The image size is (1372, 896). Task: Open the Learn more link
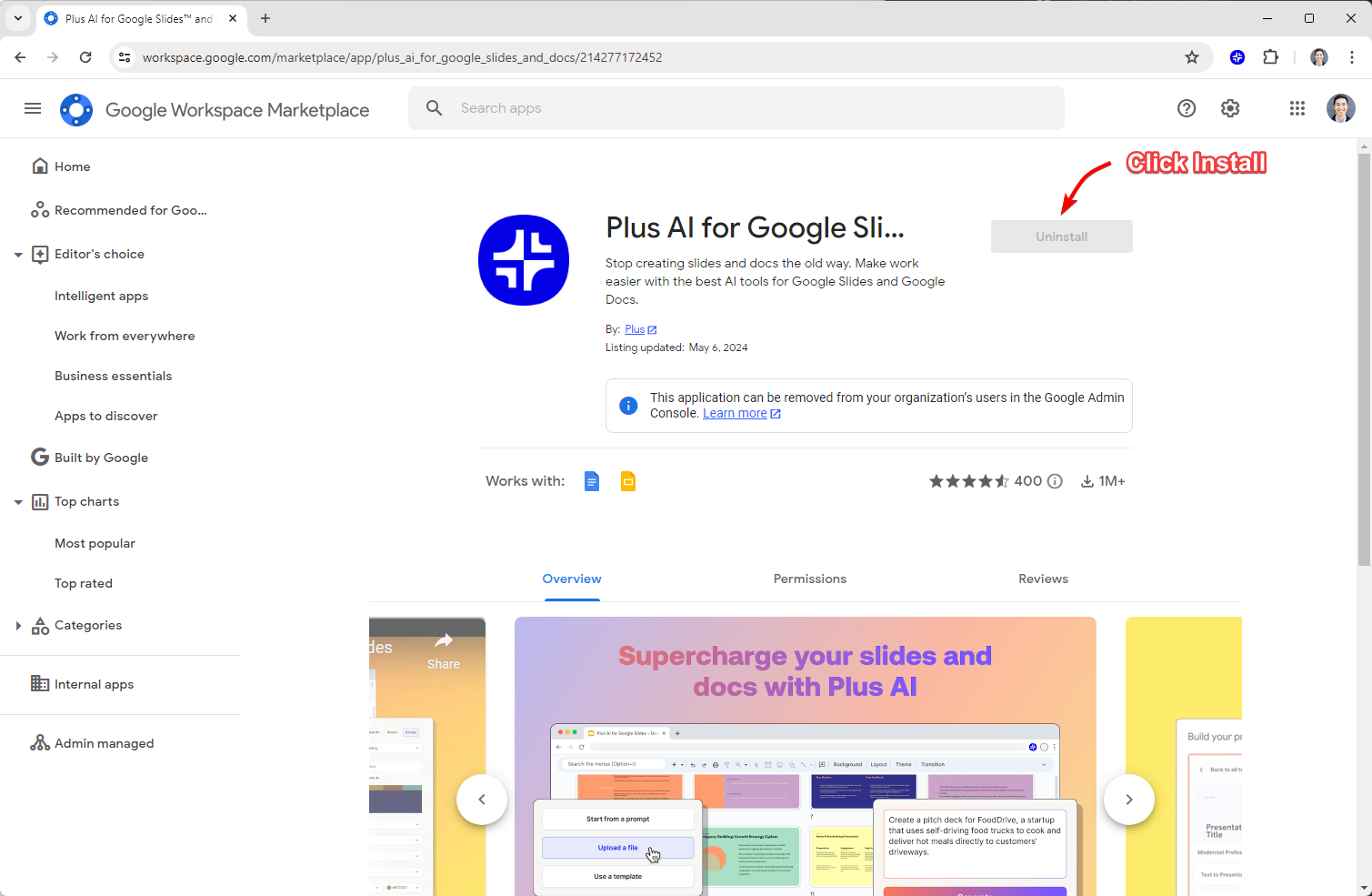736,413
